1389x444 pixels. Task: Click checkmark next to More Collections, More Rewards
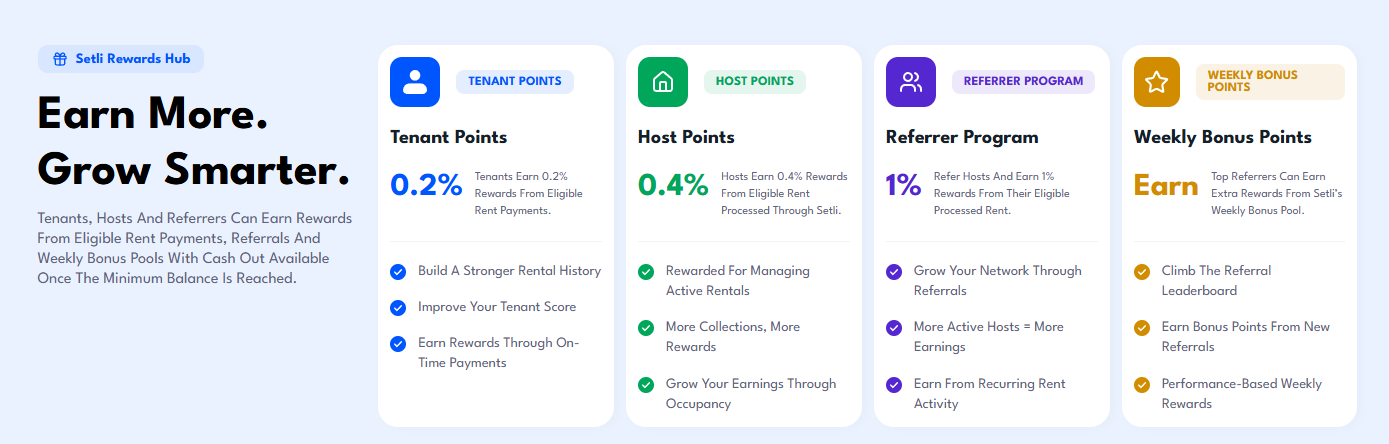pos(646,327)
